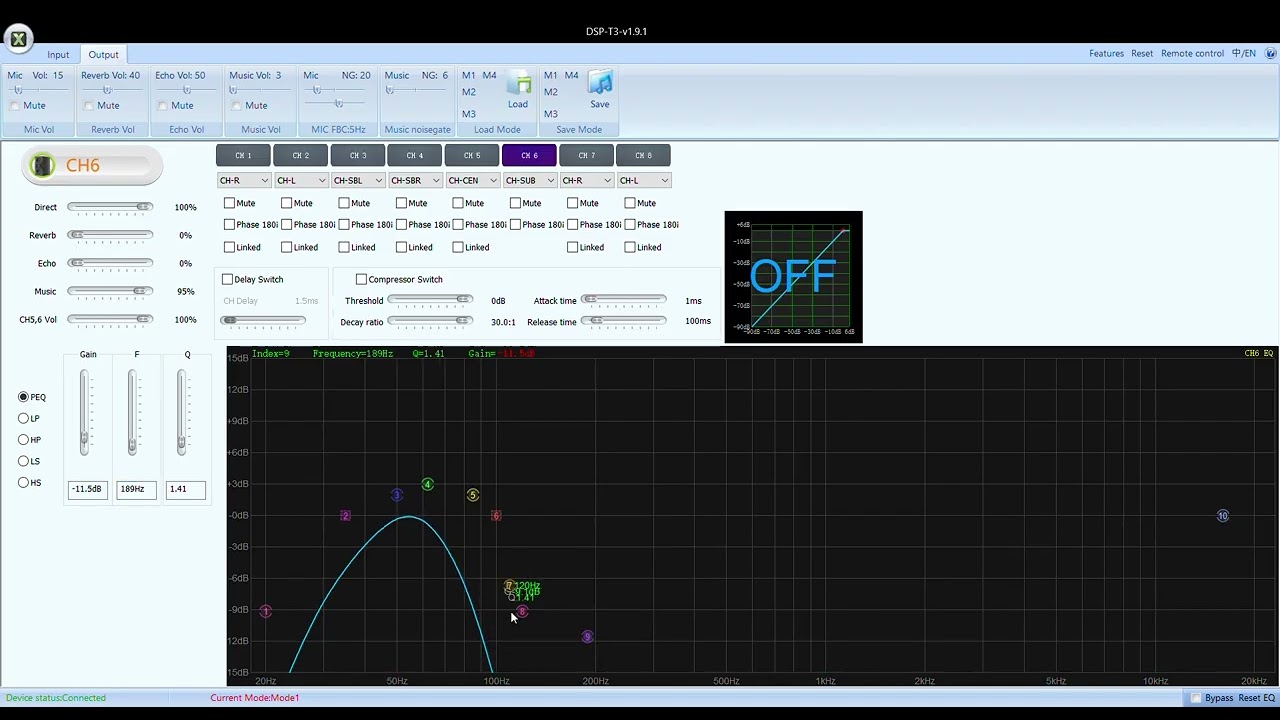
Task: Select the LP filter type
Action: 24,419
